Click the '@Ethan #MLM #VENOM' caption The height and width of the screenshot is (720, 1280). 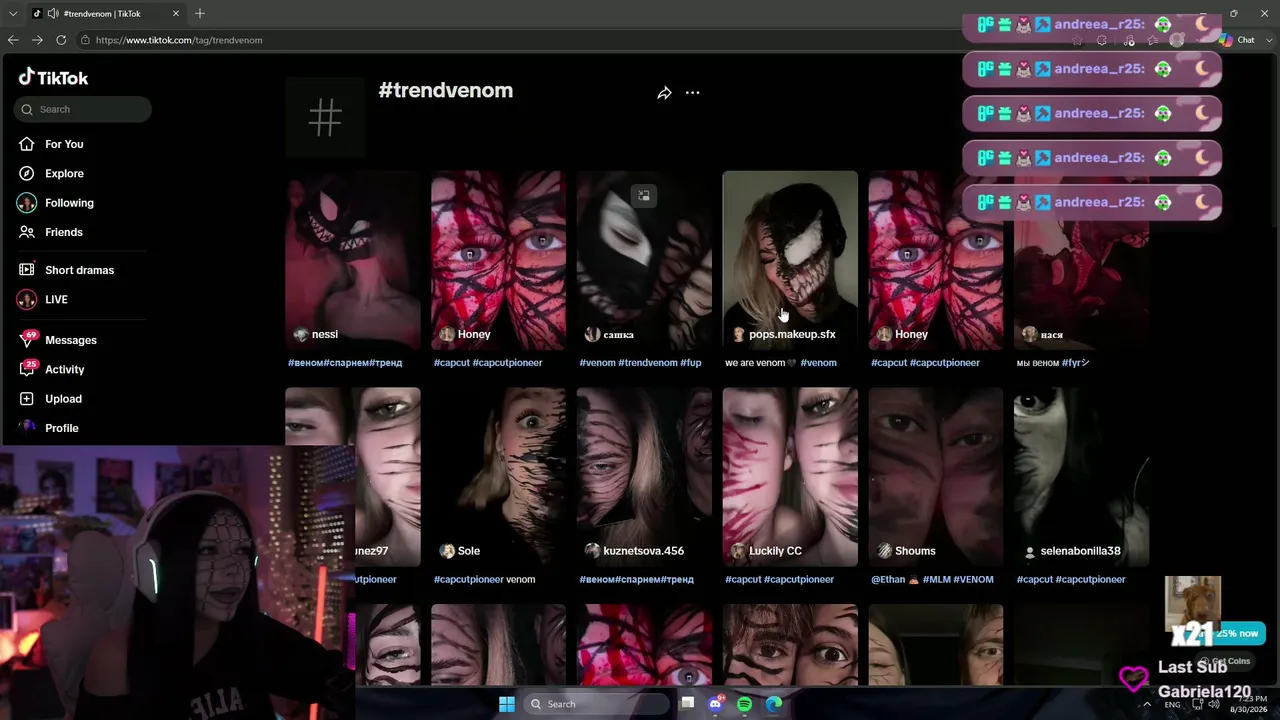click(x=932, y=580)
